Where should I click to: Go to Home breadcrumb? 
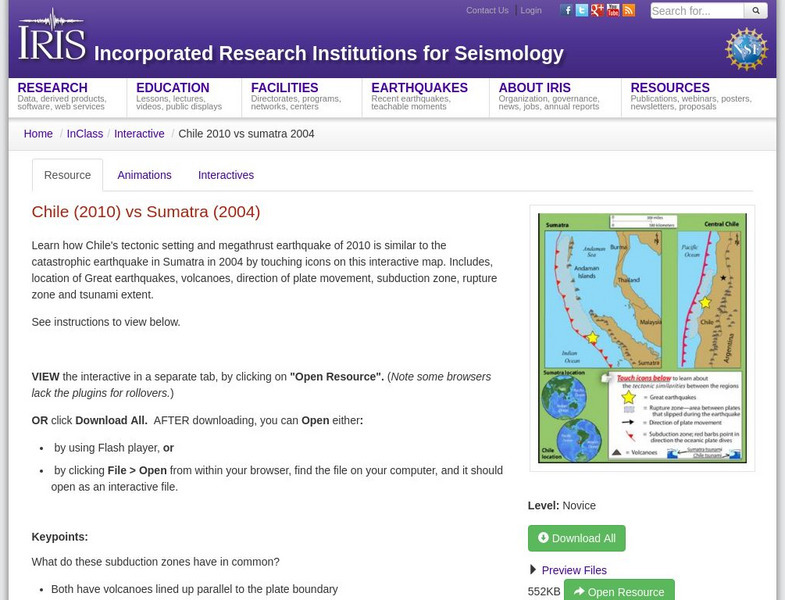tap(38, 134)
